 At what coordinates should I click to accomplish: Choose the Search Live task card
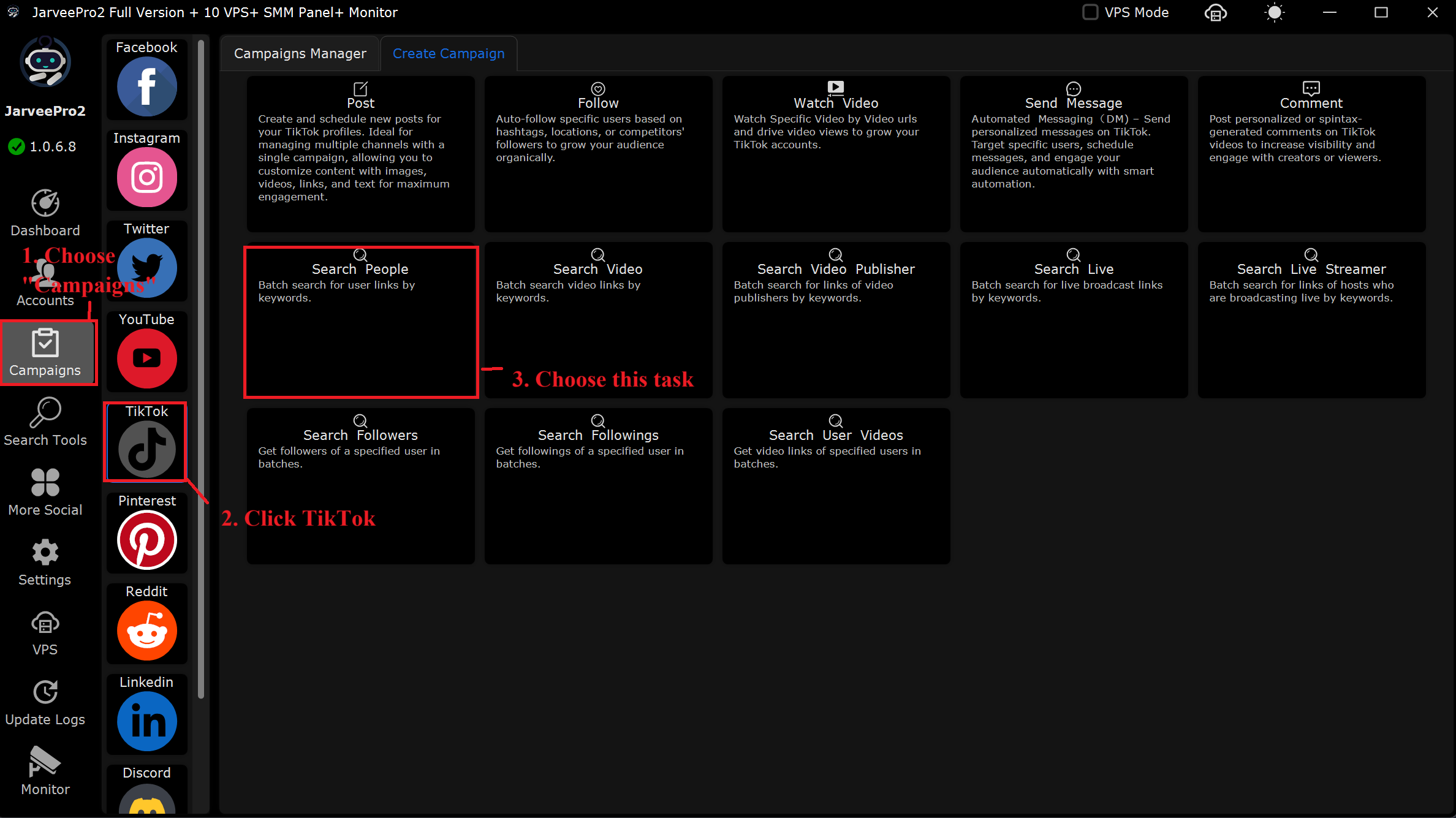pyautogui.click(x=1074, y=320)
